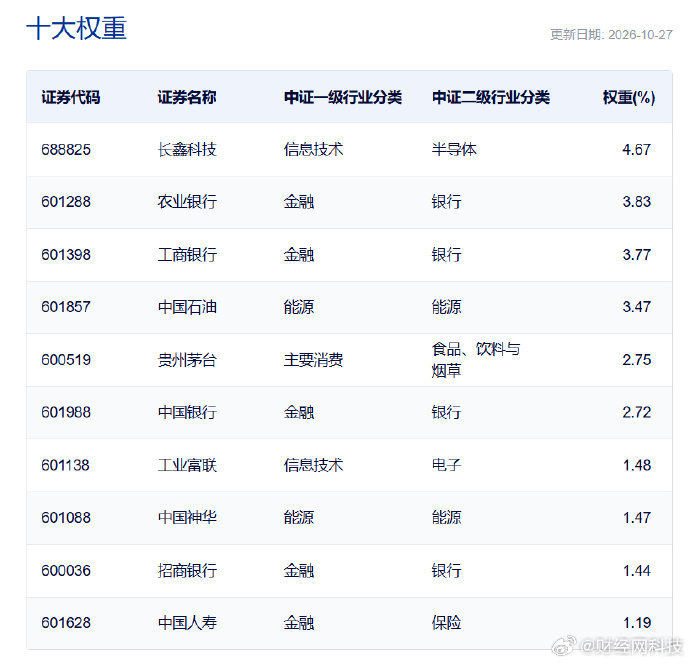
Task: Select the 中证二级行业分类 column header
Action: click(x=491, y=97)
